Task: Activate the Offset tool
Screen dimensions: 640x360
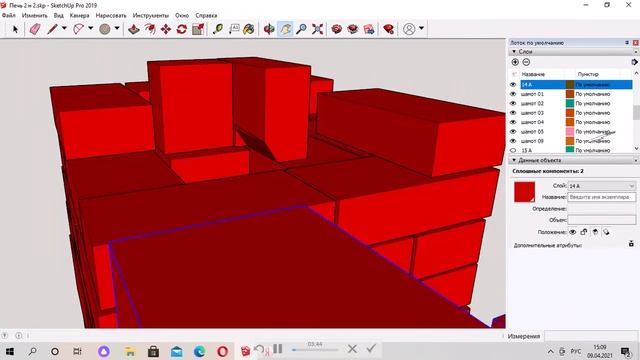Action: [x=150, y=29]
